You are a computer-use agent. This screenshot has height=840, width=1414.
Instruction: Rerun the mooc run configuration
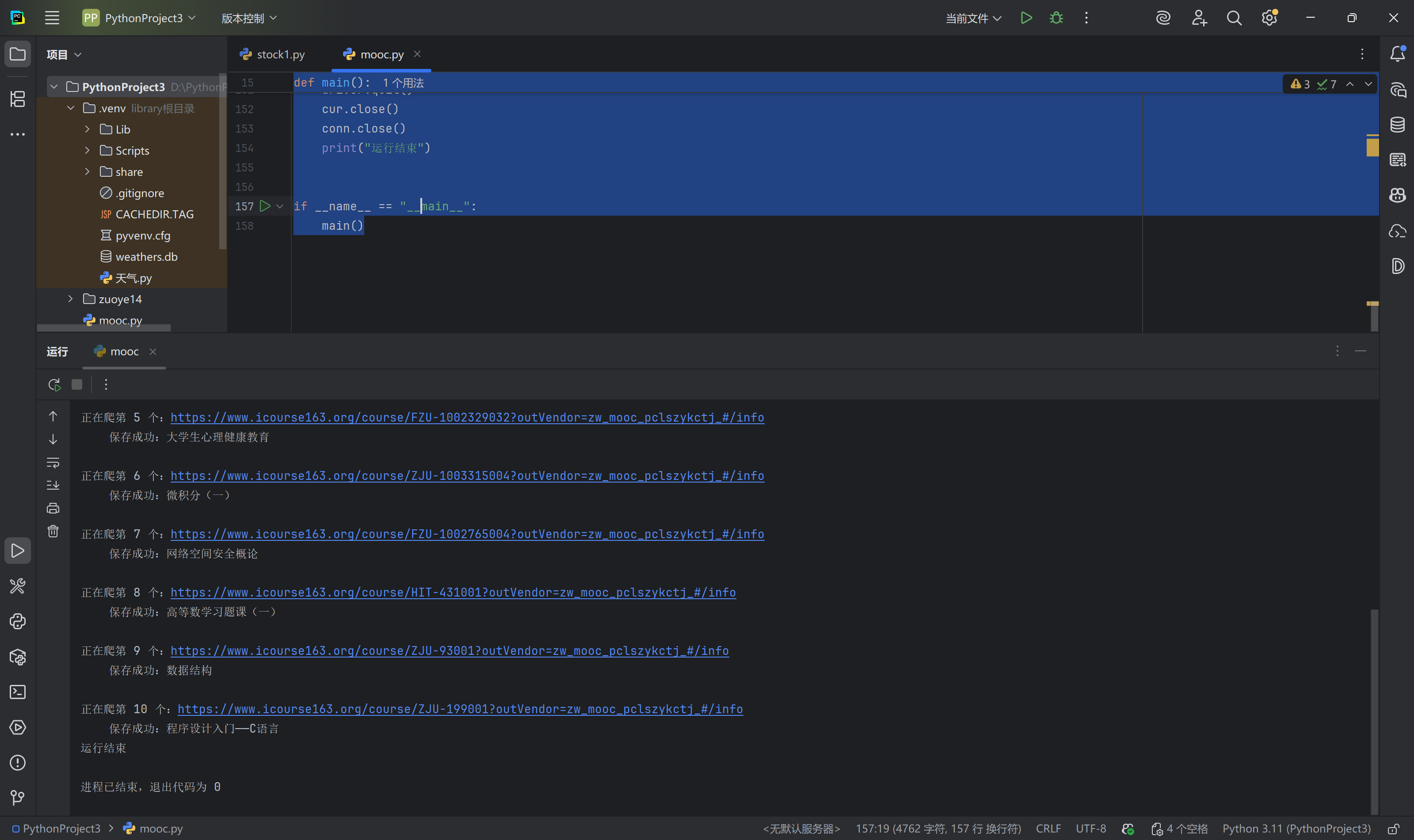click(x=54, y=385)
